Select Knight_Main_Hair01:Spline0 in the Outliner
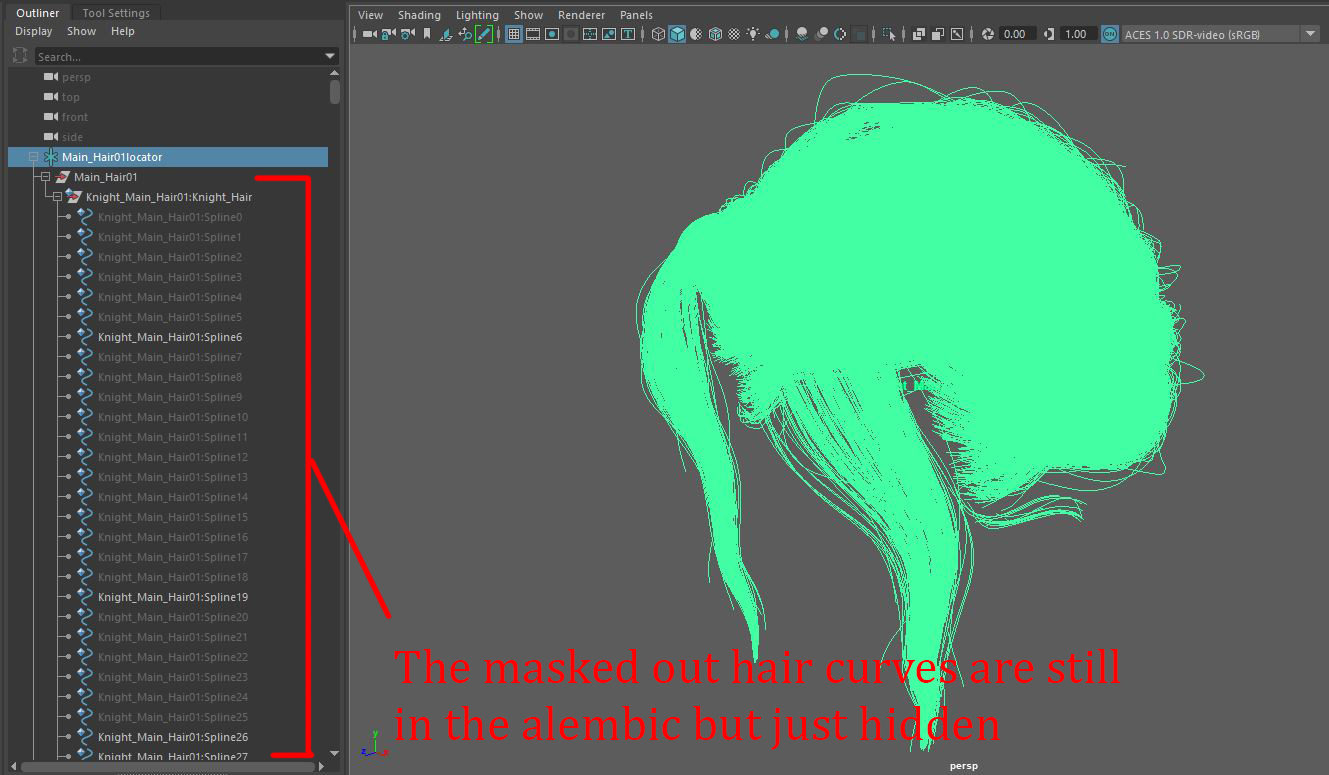 point(168,217)
